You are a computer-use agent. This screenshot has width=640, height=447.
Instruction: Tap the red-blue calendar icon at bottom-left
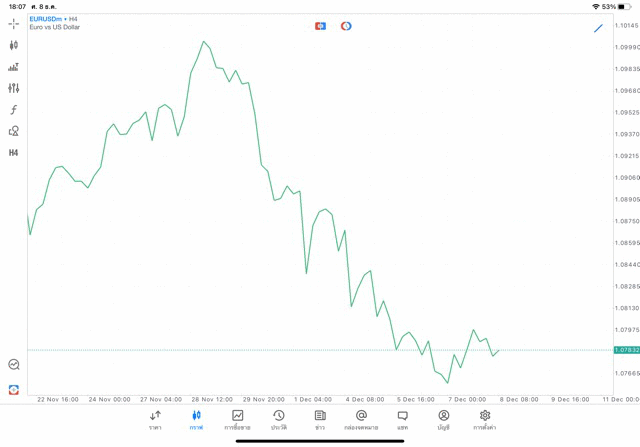pyautogui.click(x=14, y=389)
